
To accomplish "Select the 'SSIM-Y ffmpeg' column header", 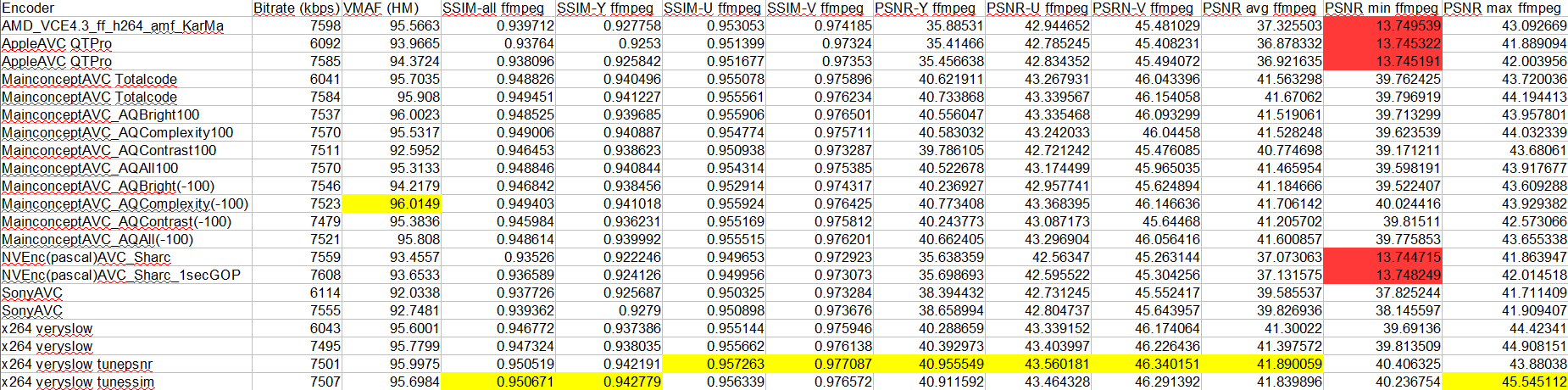I will [609, 8].
